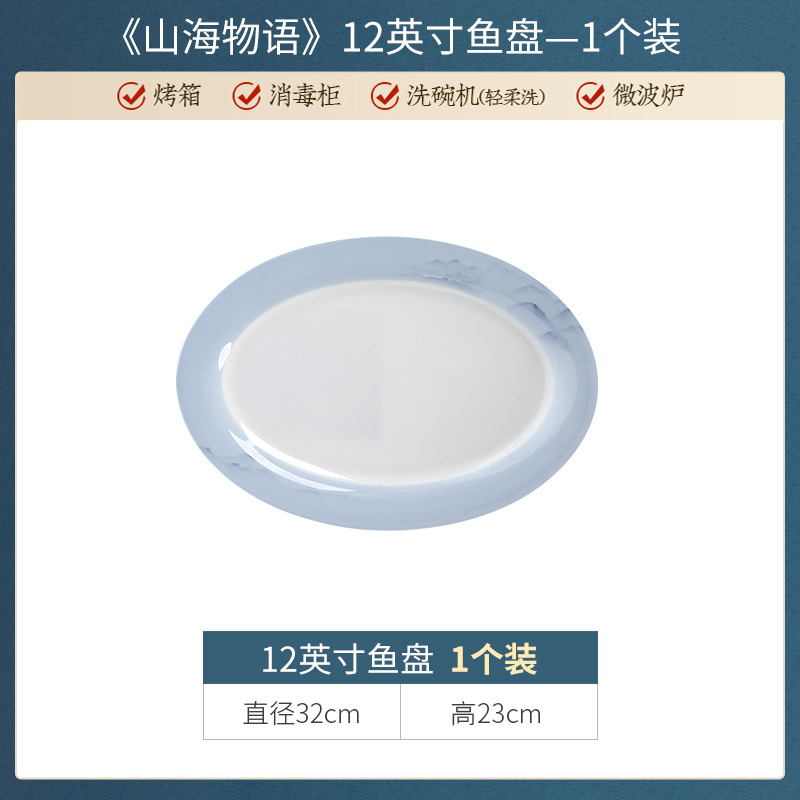Click the 12英寸鱼盘—1个装 heading at top

click(512, 37)
